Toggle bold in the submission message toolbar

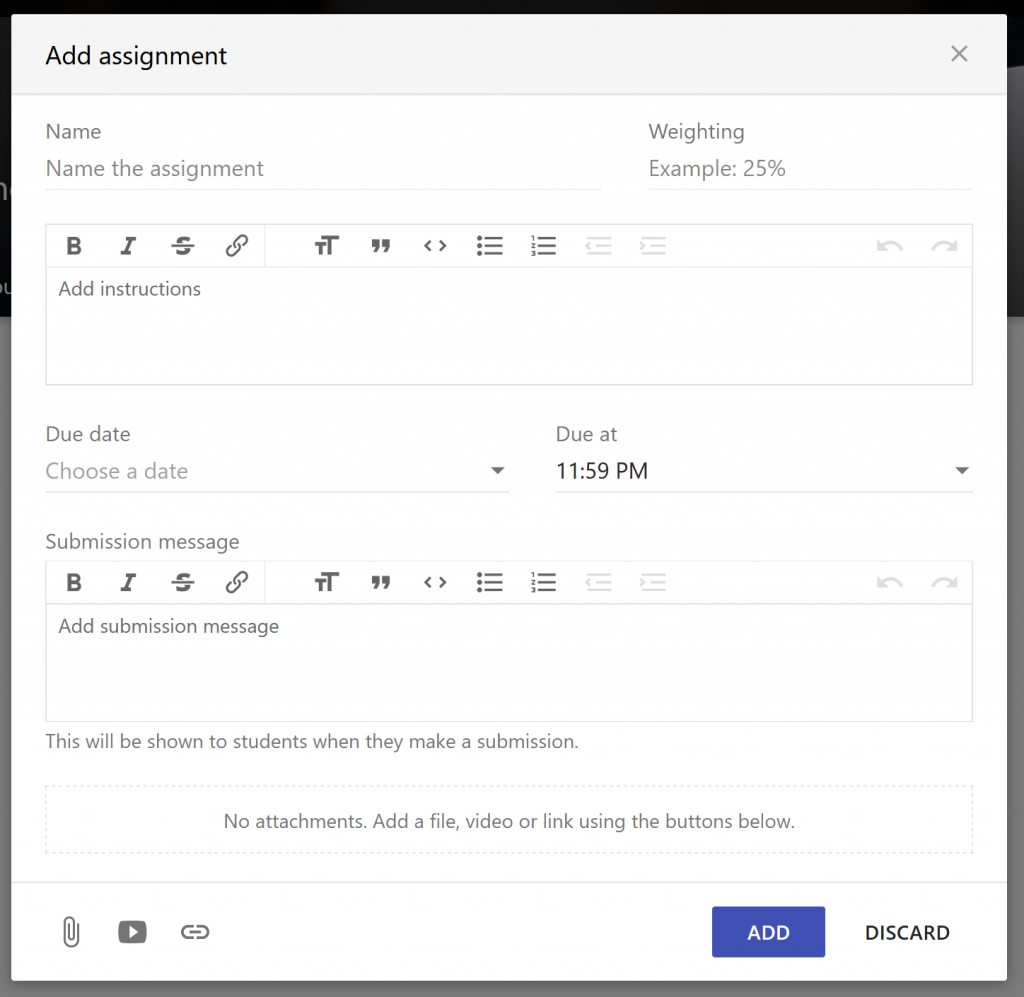[x=74, y=582]
